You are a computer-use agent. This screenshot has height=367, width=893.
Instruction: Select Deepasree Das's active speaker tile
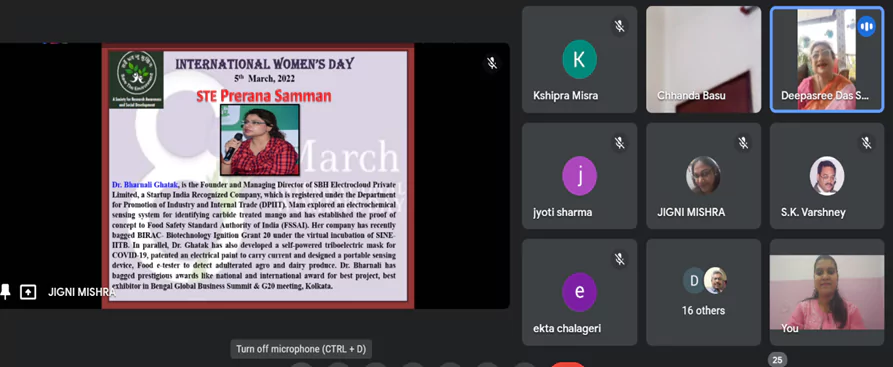[x=826, y=59]
